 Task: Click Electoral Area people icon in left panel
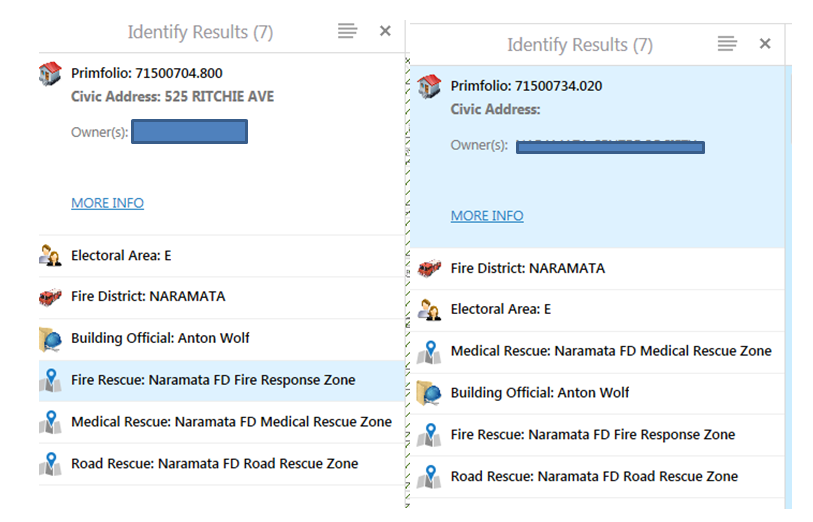click(50, 256)
